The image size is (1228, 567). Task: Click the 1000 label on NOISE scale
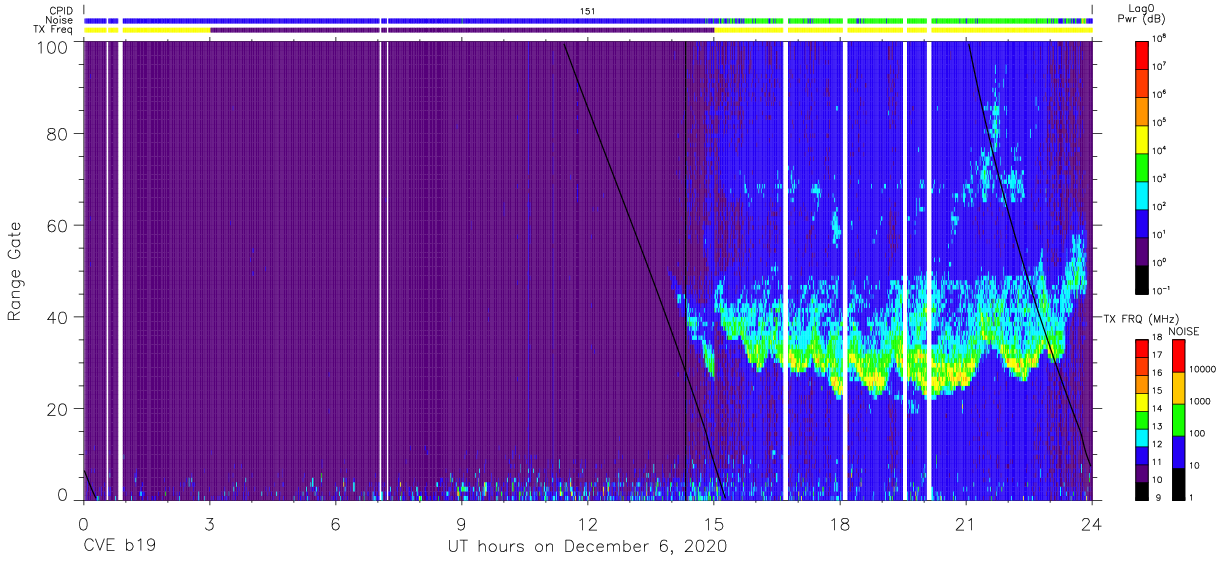tap(1200, 401)
